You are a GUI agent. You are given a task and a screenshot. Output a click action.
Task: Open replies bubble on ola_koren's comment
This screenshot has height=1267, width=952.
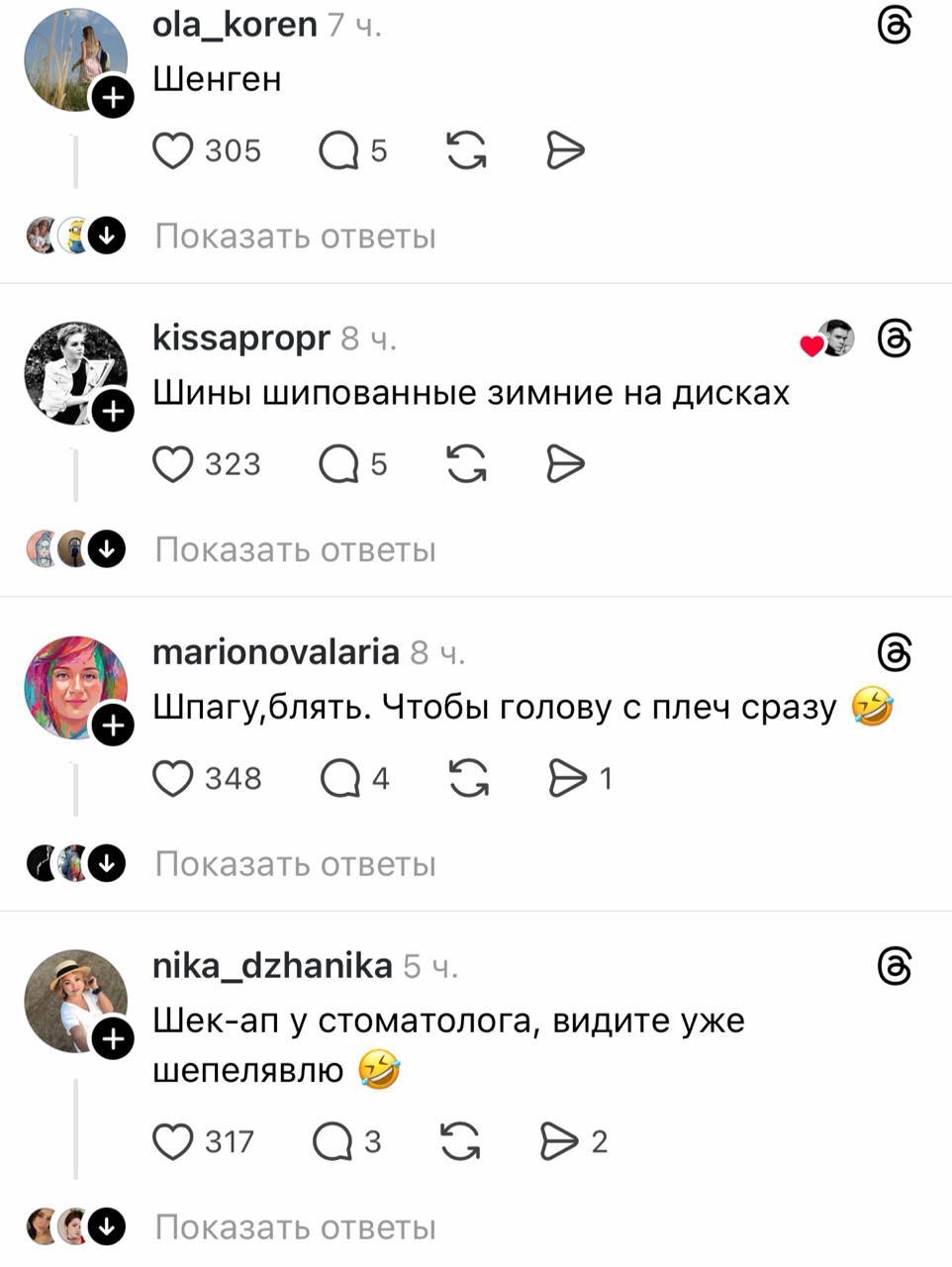pos(339,151)
